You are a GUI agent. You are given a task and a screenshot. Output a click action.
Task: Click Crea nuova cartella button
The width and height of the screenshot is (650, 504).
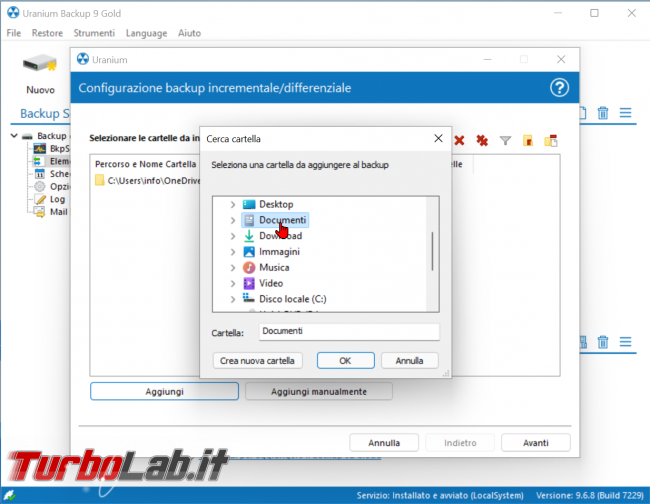(257, 361)
